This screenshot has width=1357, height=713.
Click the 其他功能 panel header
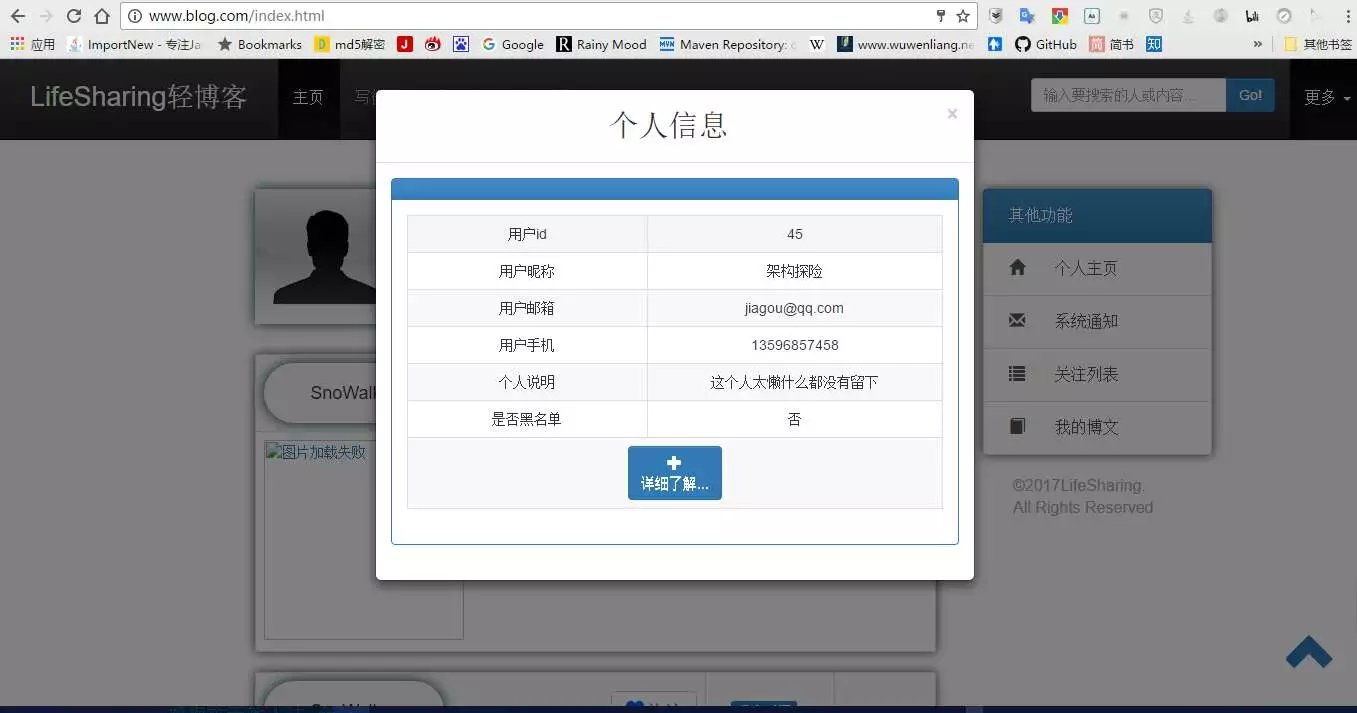pyautogui.click(x=1097, y=215)
